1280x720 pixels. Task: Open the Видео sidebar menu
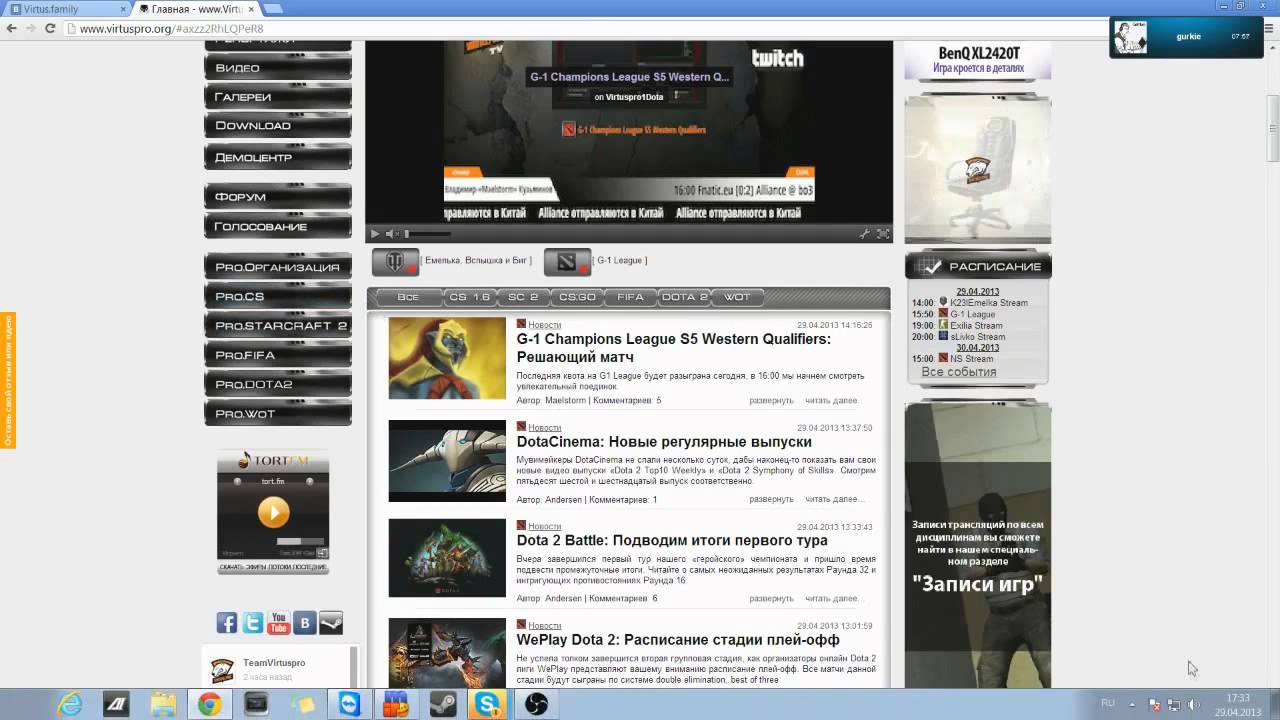[278, 68]
